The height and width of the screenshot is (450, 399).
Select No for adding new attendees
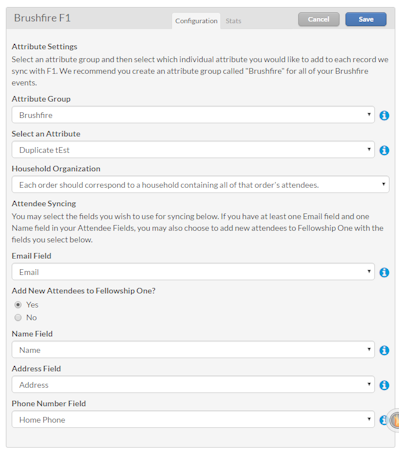pyautogui.click(x=18, y=317)
